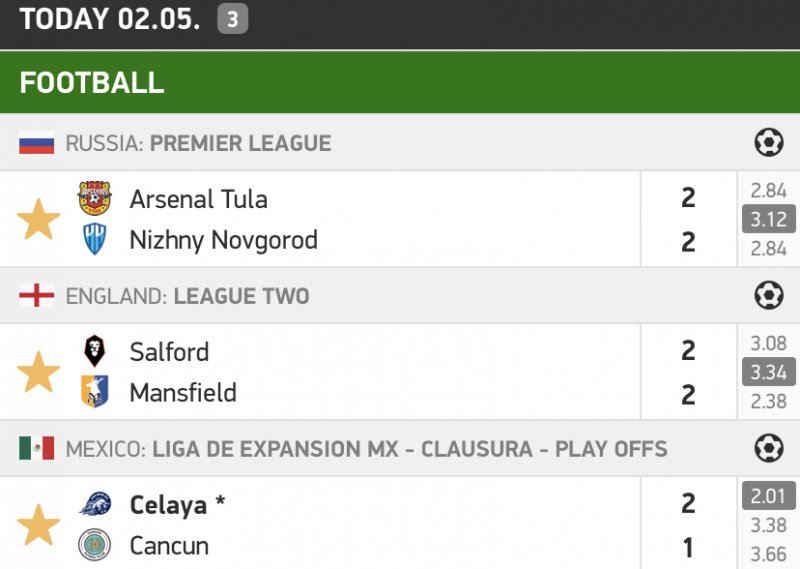
Task: Toggle favorite star for Salford vs Mansfield
Action: click(39, 372)
